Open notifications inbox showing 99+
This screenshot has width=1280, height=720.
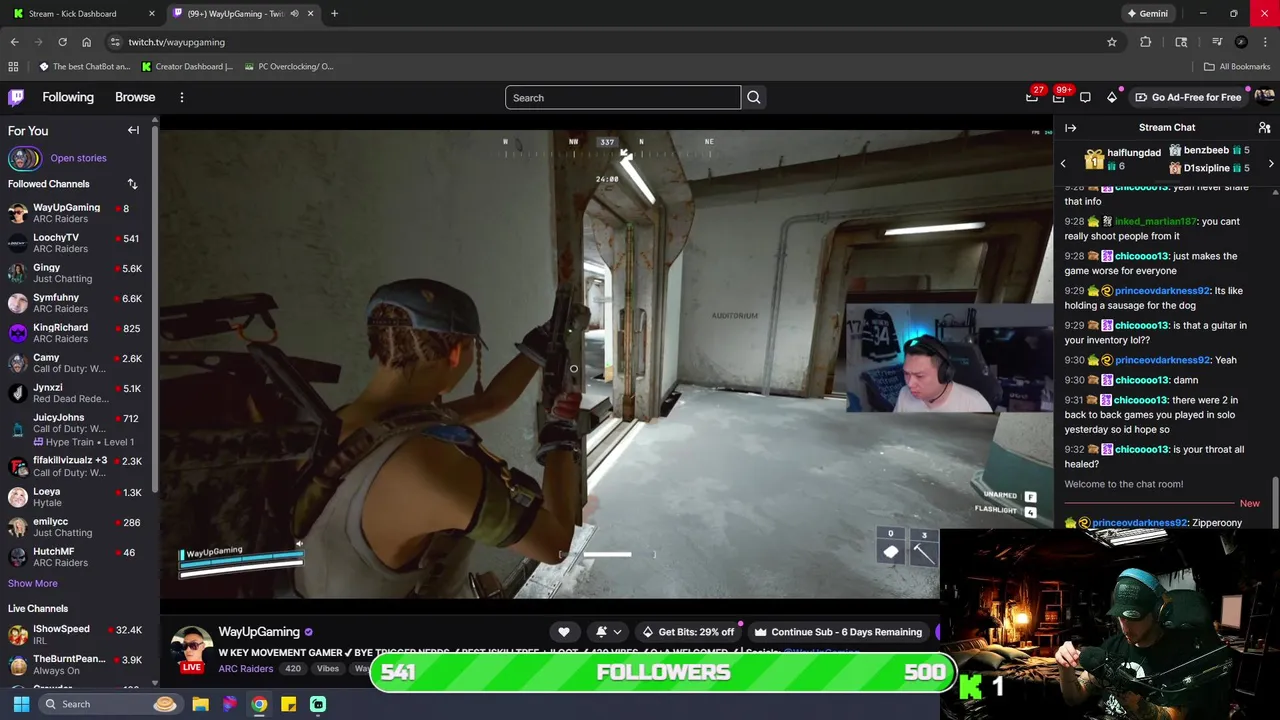click(x=1059, y=97)
